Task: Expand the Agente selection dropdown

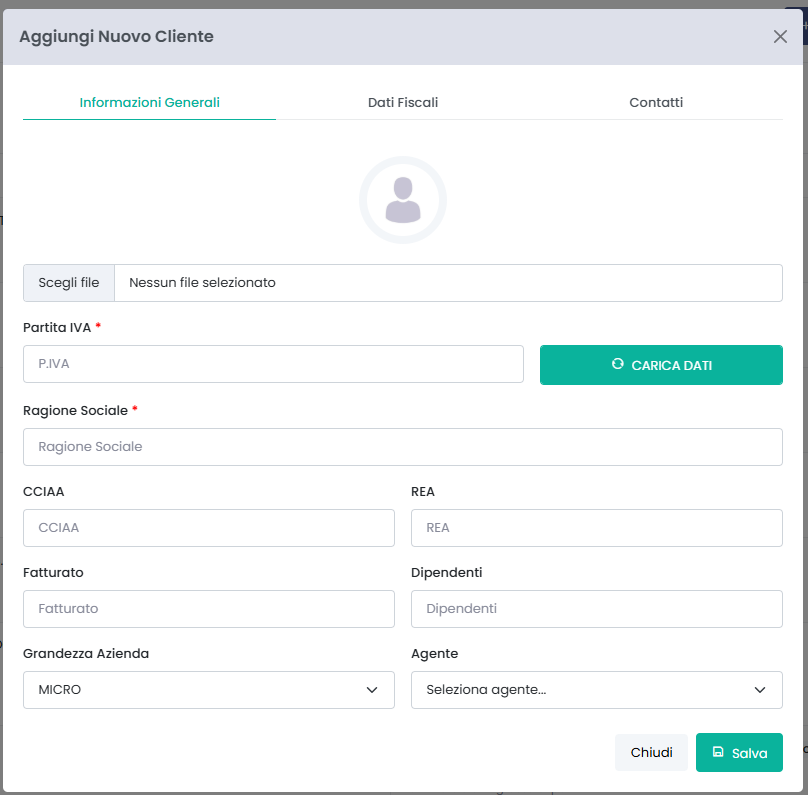Action: (x=596, y=690)
